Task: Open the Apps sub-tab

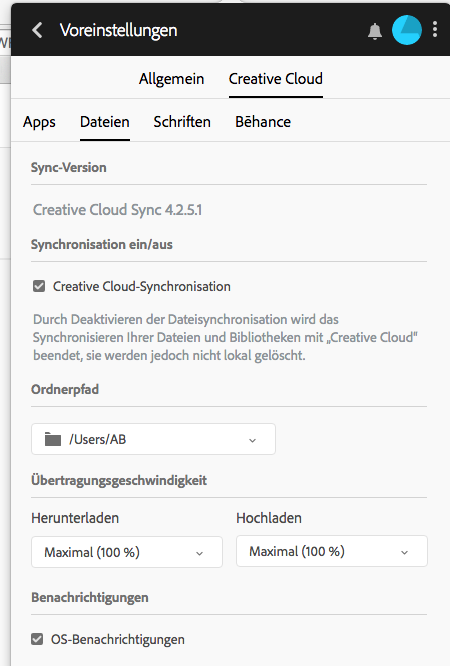Action: [x=39, y=122]
